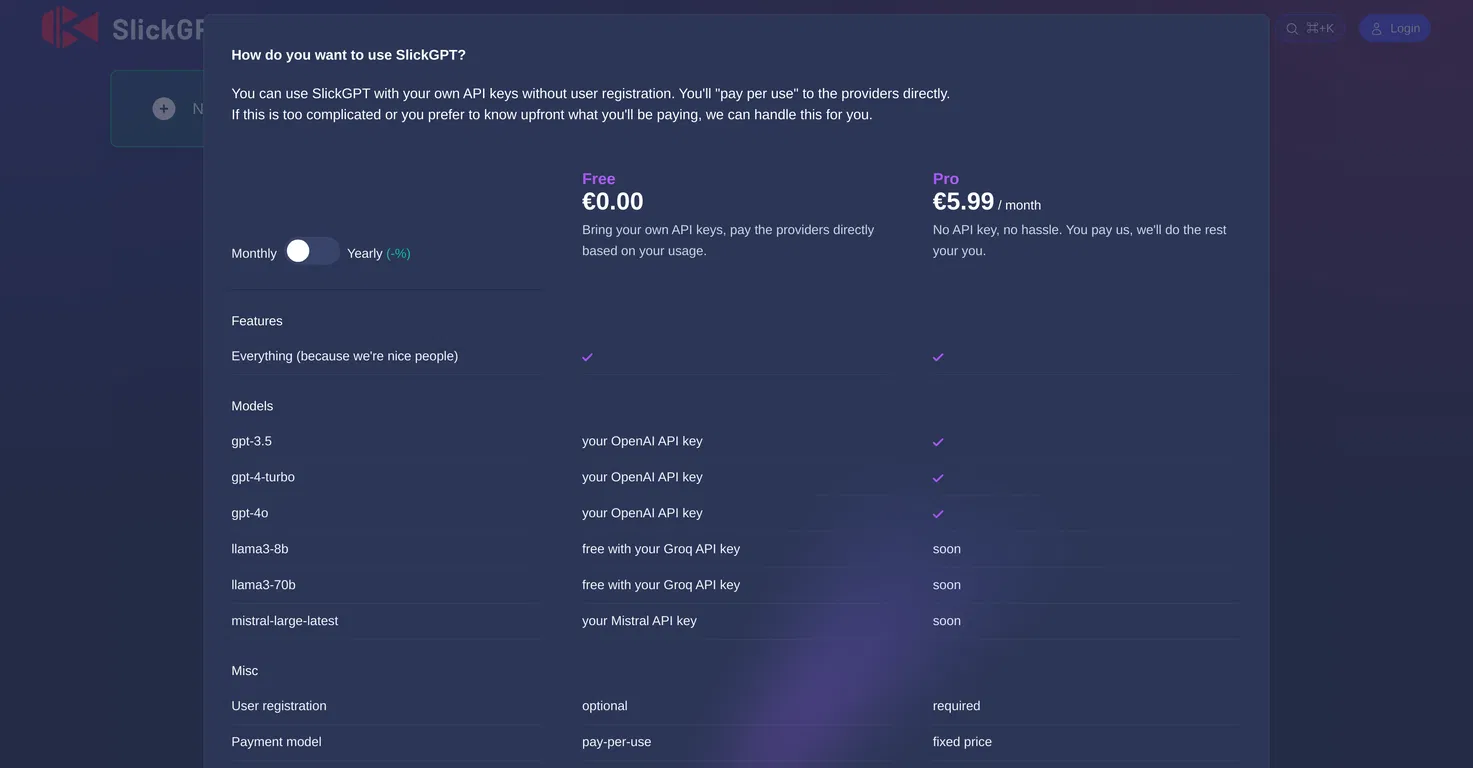Toggle the Monthly/Yearly billing switch
The image size is (1473, 768).
coord(312,251)
